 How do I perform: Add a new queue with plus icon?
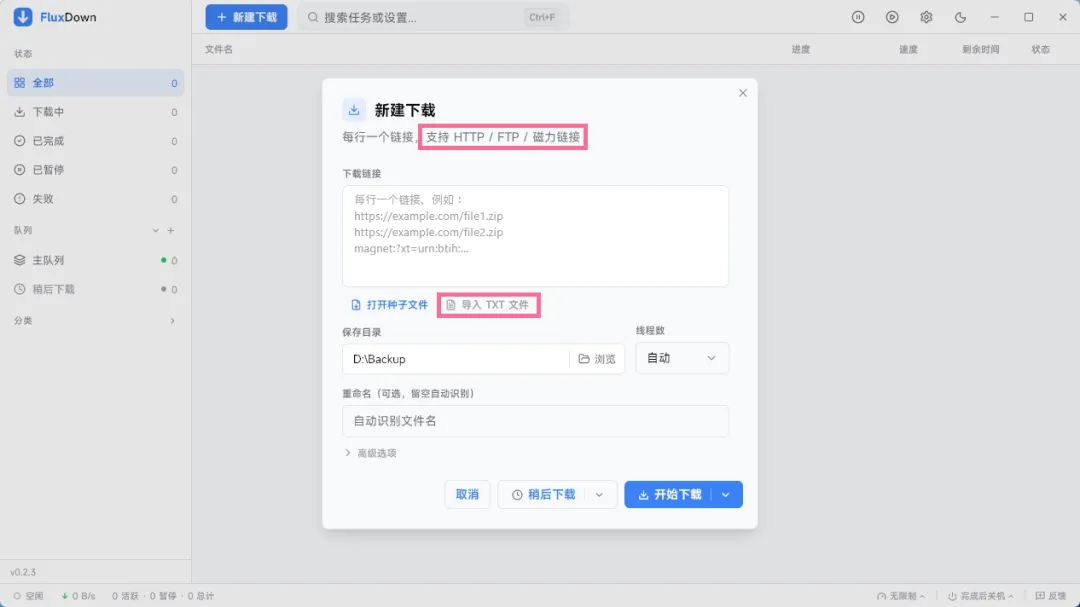coord(171,230)
